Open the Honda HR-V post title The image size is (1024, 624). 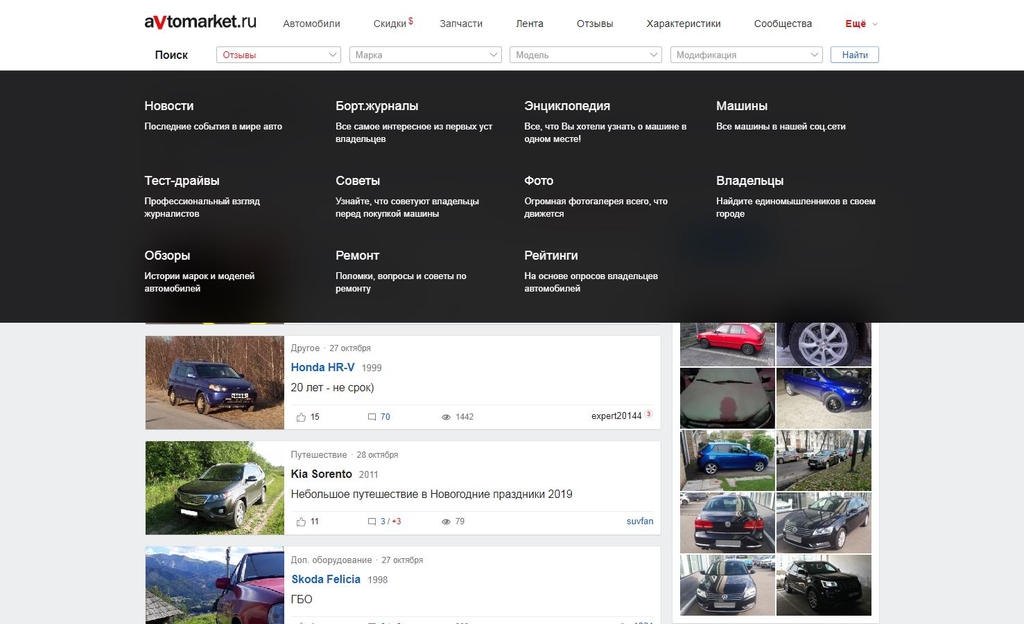click(x=323, y=367)
